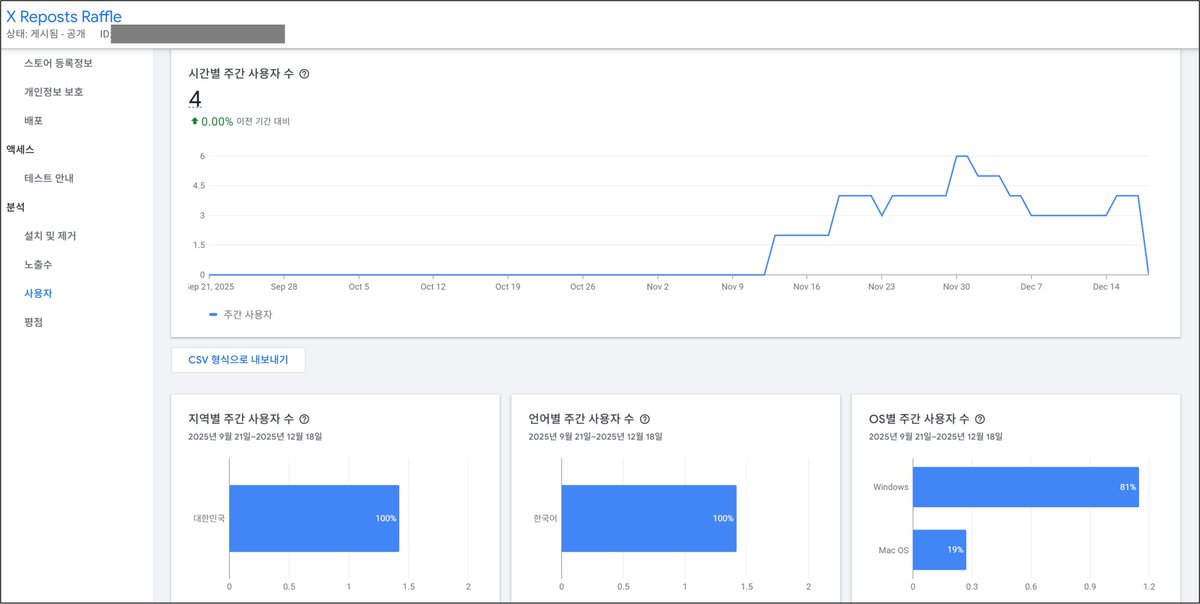
Task: Click the 한국어 axis label
Action: [545, 519]
